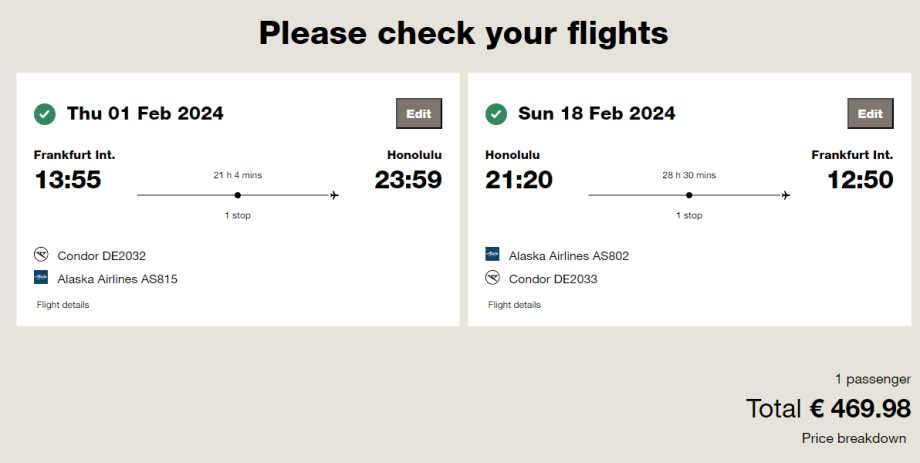Image resolution: width=920 pixels, height=463 pixels.
Task: Click the airplane icon on the Honolulu–Frankfurt route line
Action: (x=786, y=195)
